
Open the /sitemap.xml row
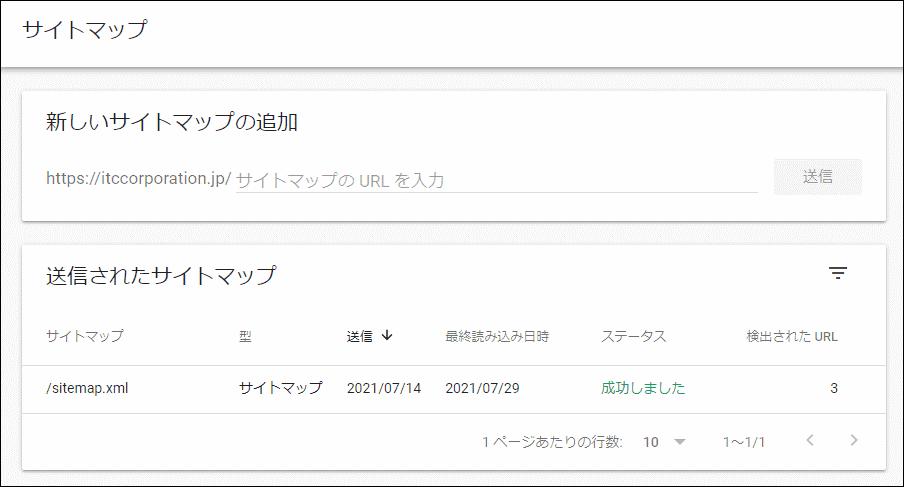point(454,389)
